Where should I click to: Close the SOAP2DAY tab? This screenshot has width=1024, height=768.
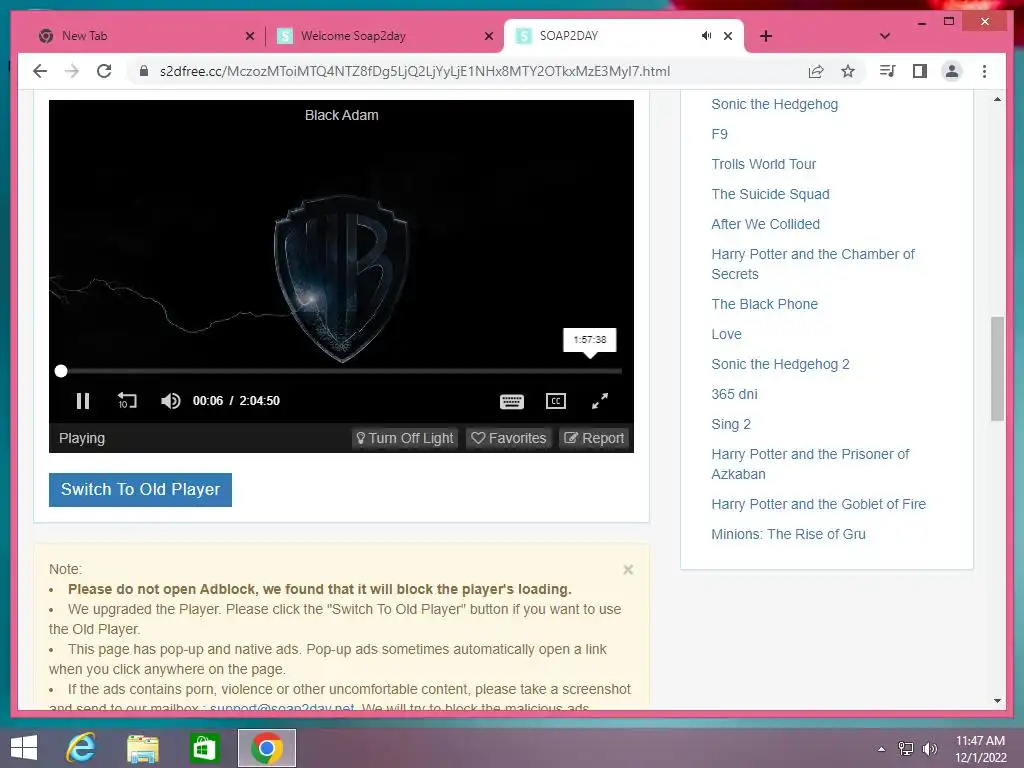click(728, 37)
